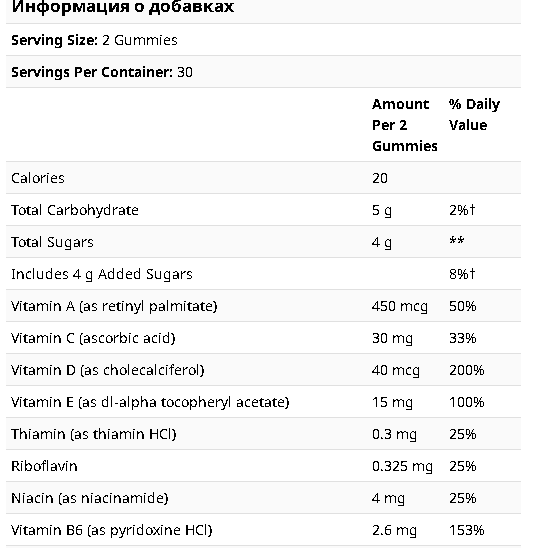Click Vitamin A (as retinyl palmitate)
Viewport: 545px width, 548px height.
tap(114, 306)
